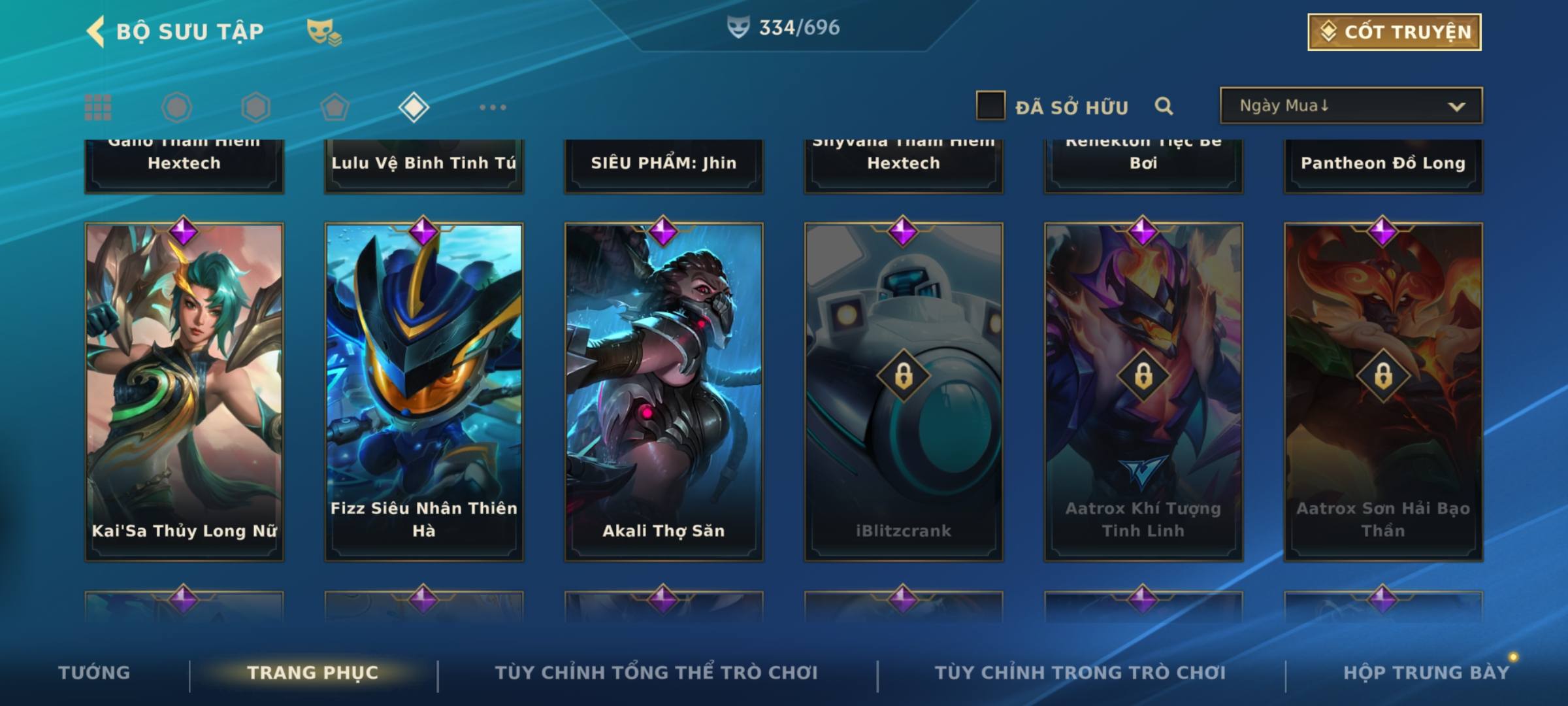Select the circular rarity filter icon
The image size is (1568, 706).
click(x=177, y=107)
